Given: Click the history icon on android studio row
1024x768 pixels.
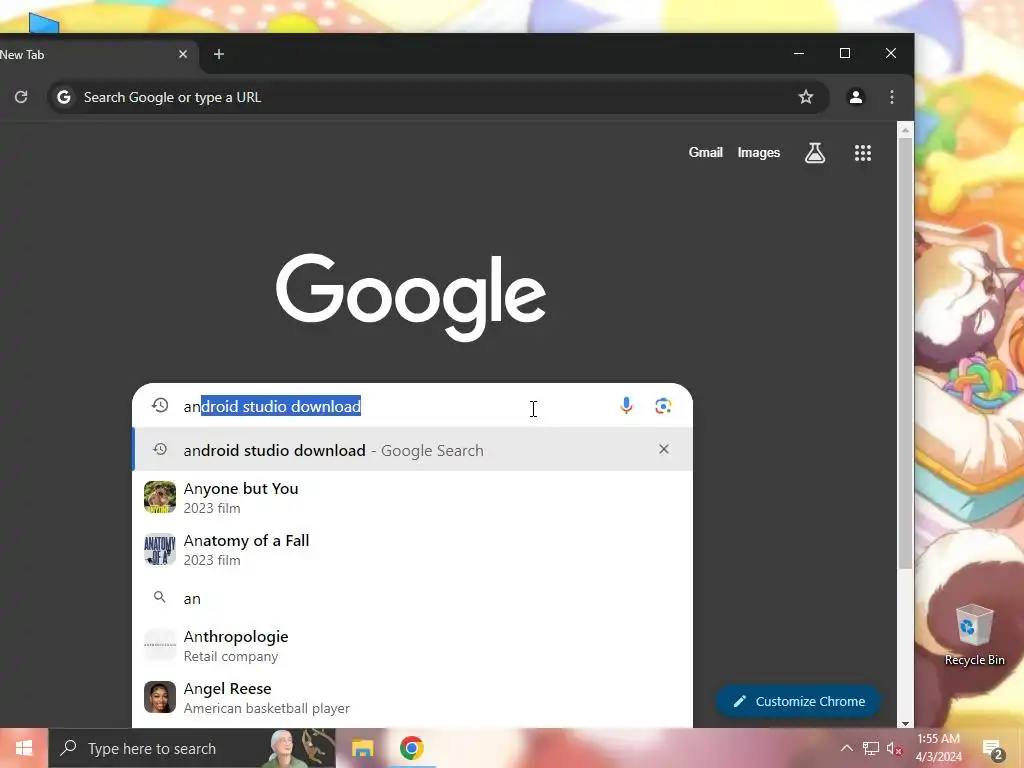Looking at the screenshot, I should (160, 449).
